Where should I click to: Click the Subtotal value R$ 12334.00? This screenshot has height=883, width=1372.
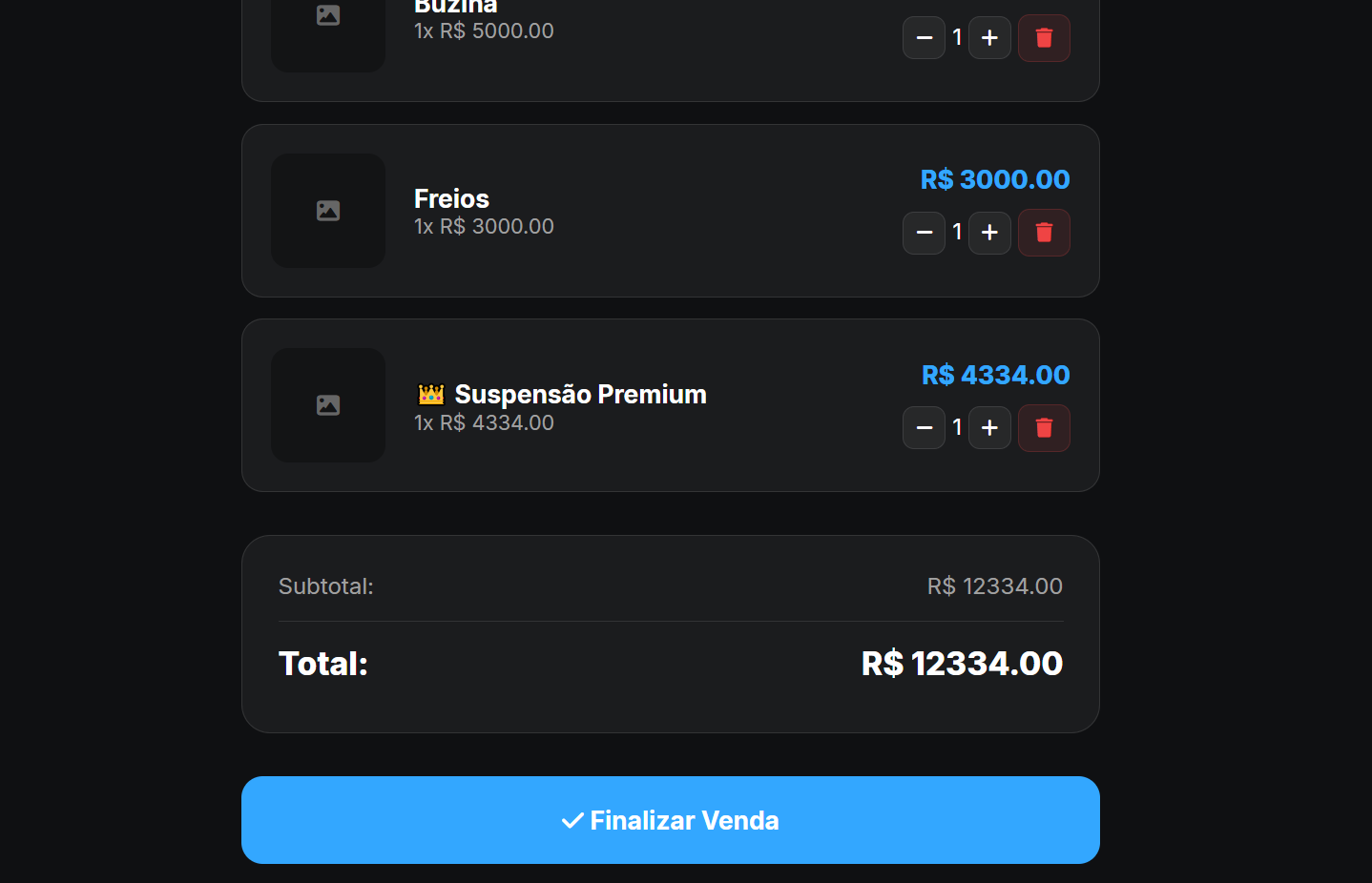(x=994, y=586)
